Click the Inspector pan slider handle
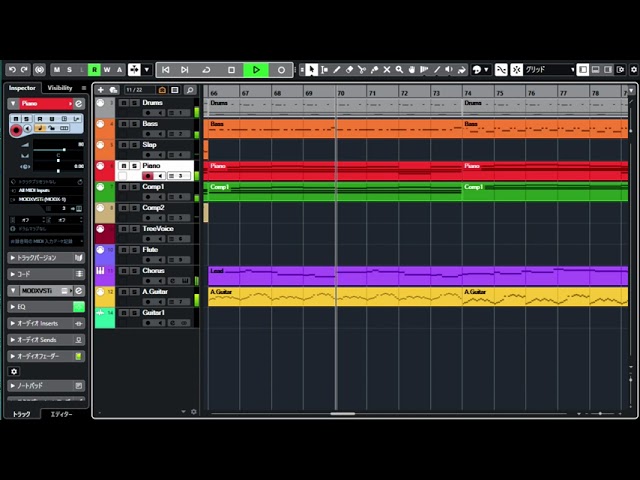 click(x=58, y=160)
